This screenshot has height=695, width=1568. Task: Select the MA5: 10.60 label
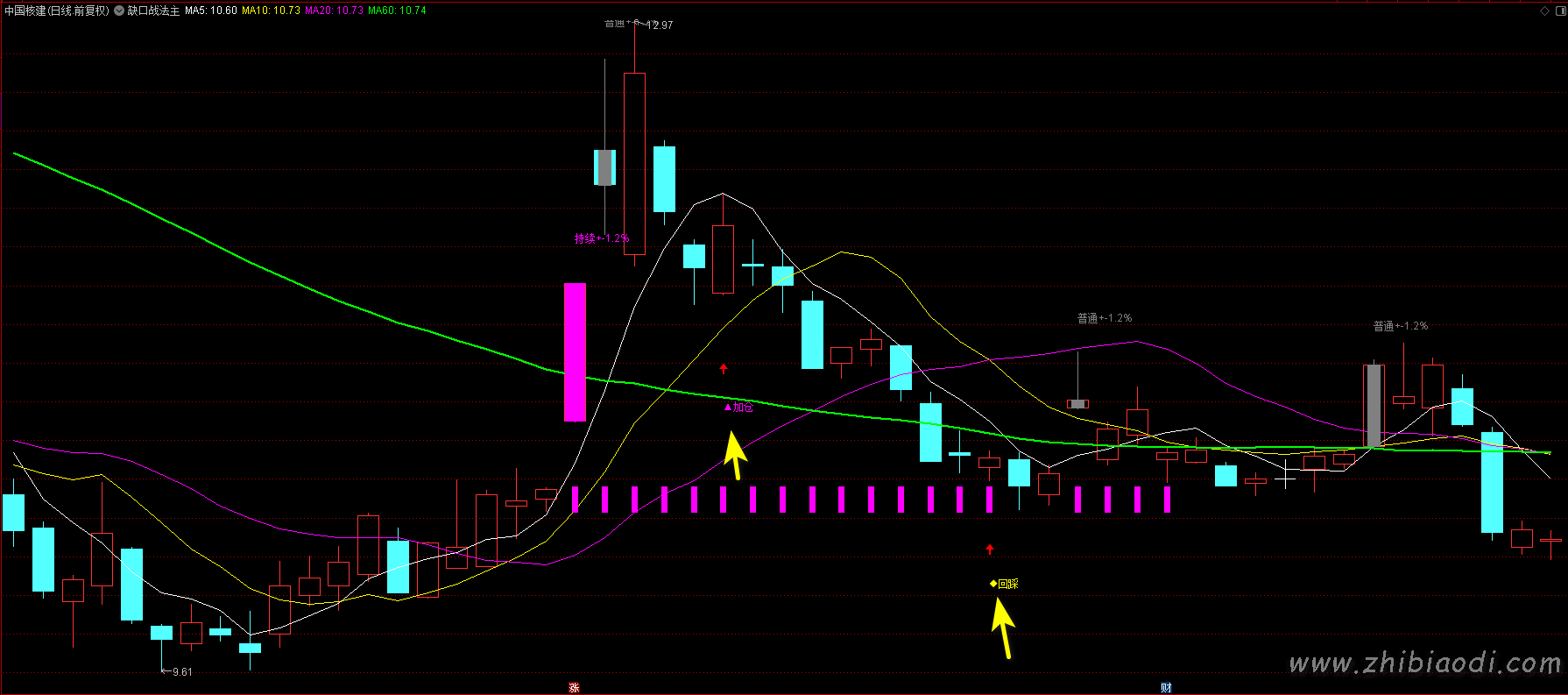211,11
